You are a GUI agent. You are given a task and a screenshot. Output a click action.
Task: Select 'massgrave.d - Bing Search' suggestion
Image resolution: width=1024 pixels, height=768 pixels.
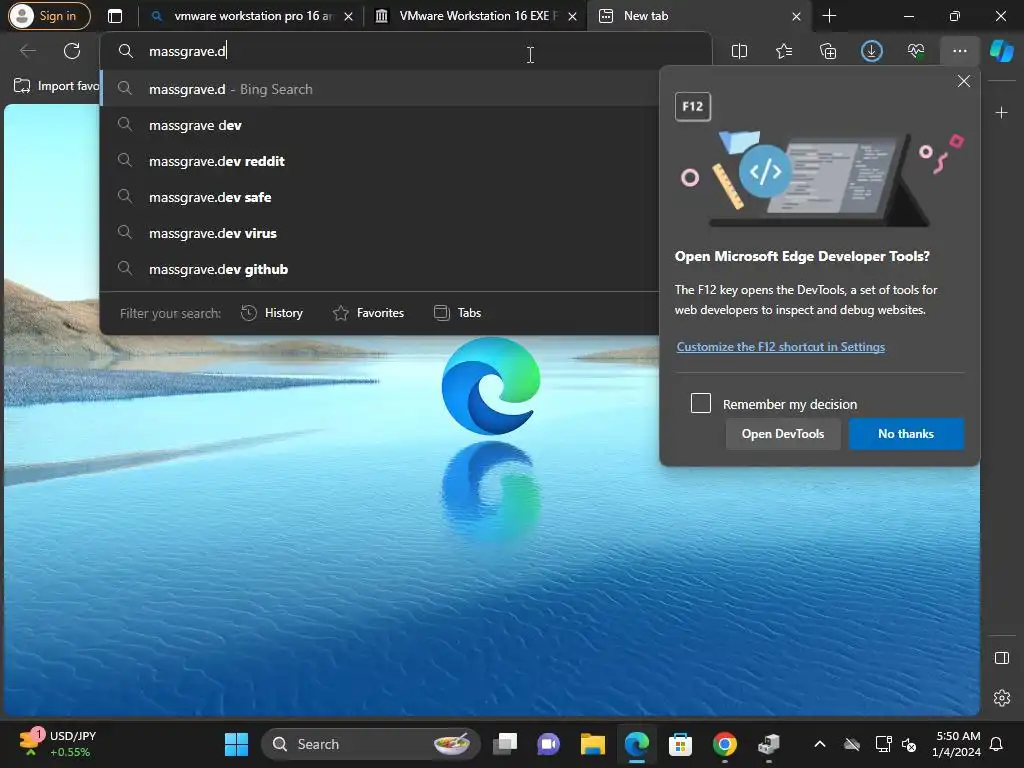point(380,89)
